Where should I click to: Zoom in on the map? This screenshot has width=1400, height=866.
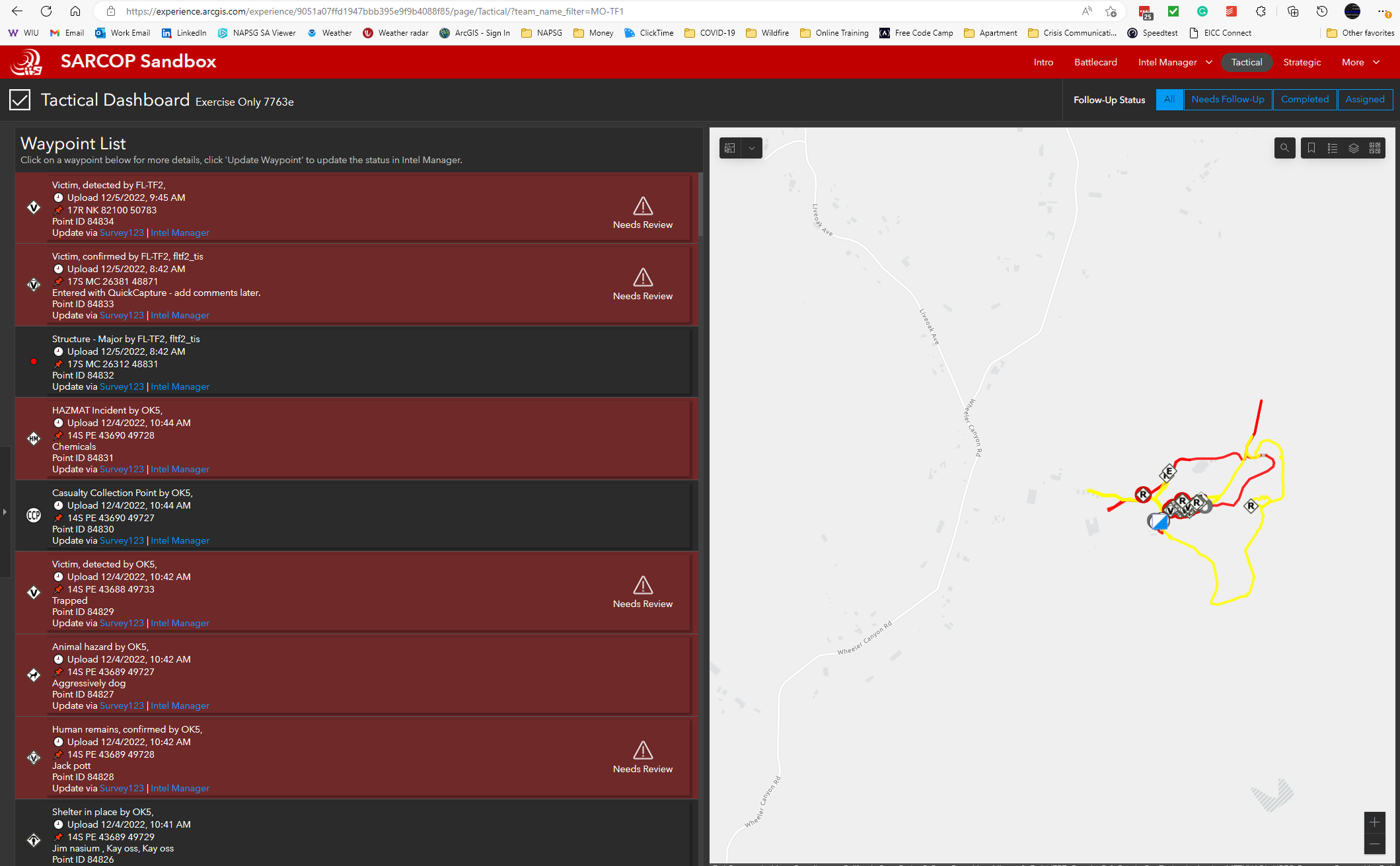(x=1374, y=822)
